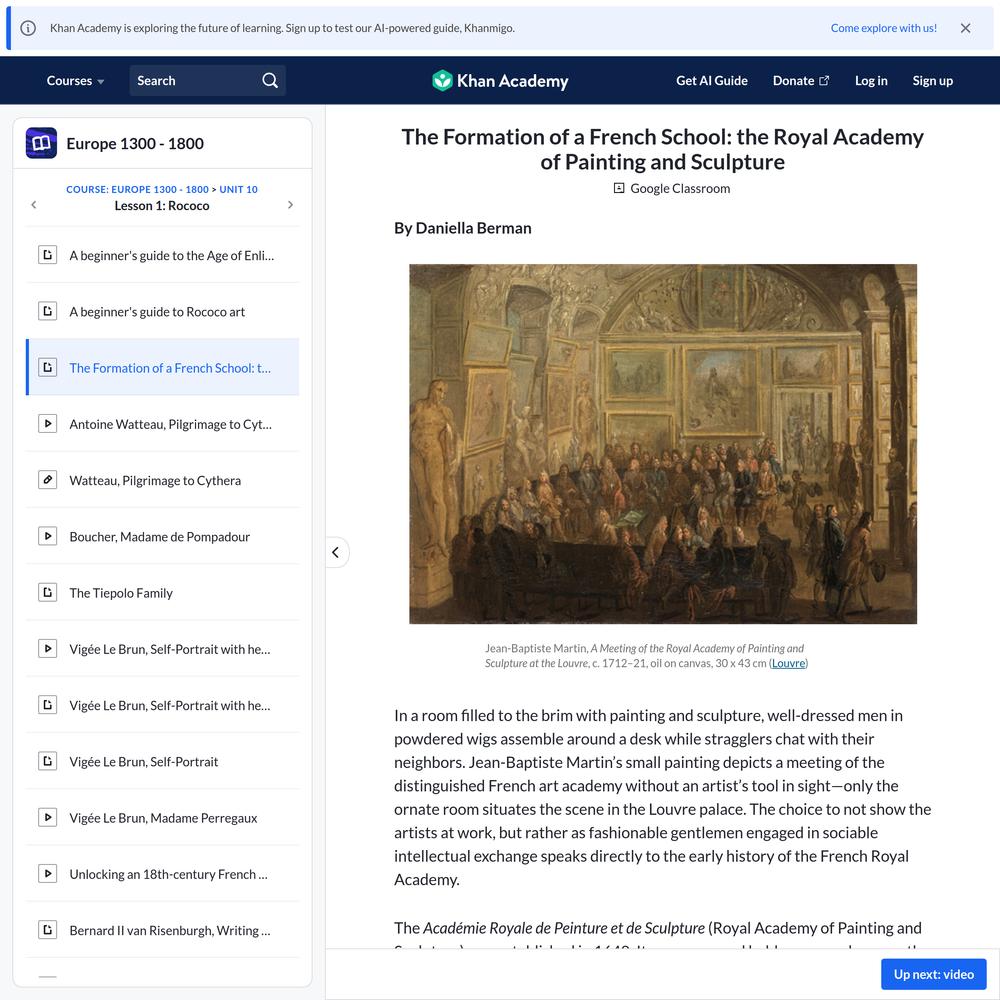
Task: Click article icon for second Vigée Le Brun Self-Portrait with he...
Action: pyautogui.click(x=47, y=705)
